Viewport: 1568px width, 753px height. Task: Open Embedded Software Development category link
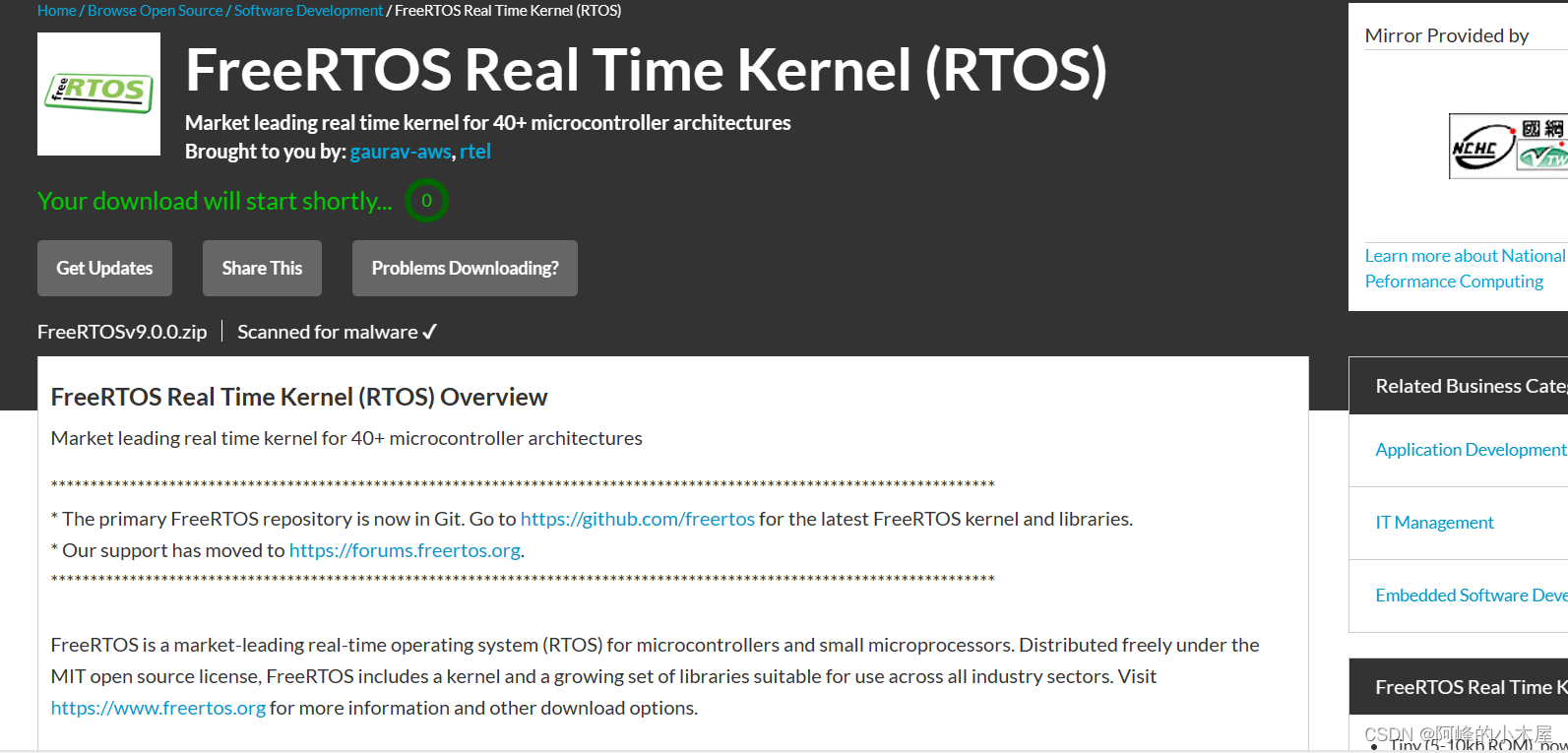1472,596
